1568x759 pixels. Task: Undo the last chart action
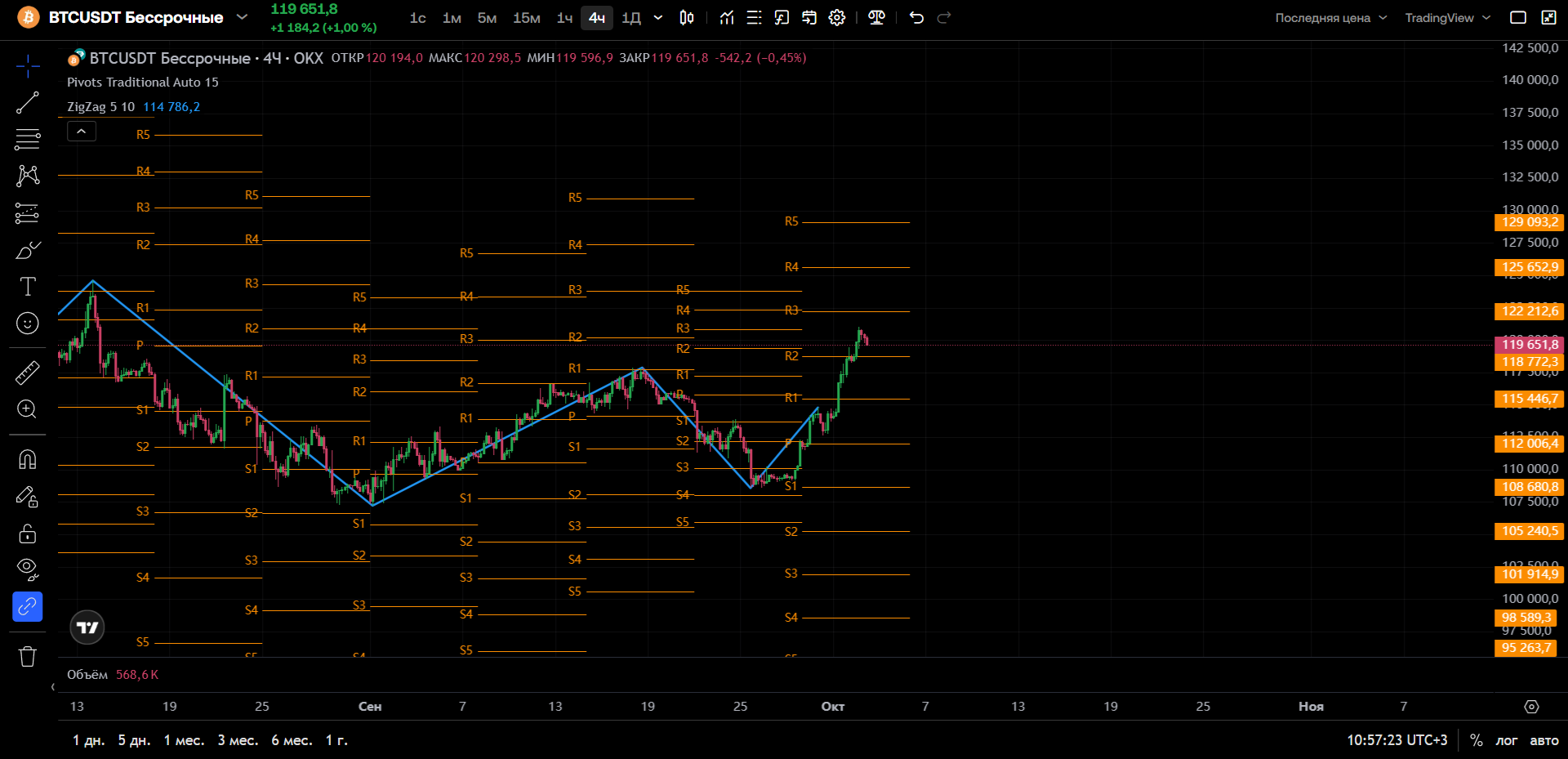(x=916, y=18)
